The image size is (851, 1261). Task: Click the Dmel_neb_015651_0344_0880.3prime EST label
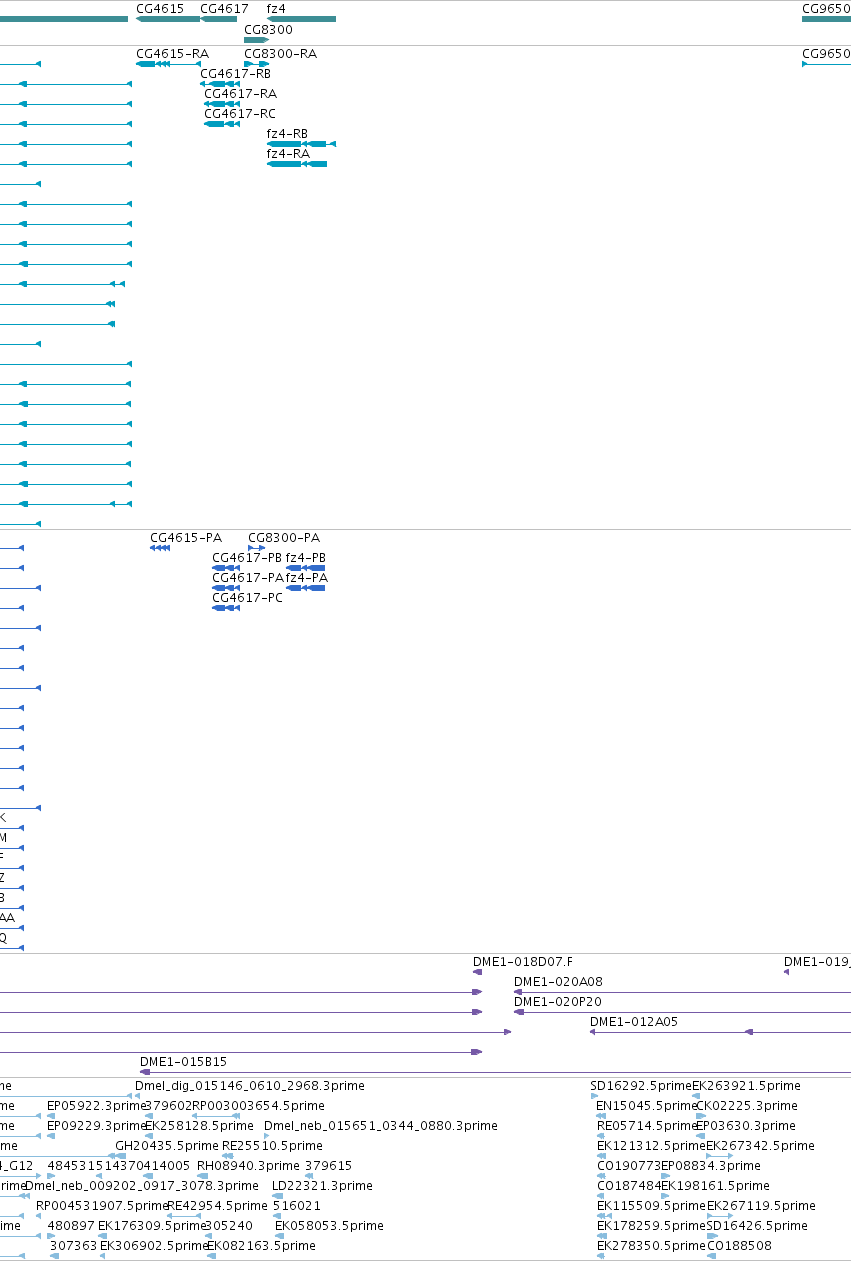381,1126
